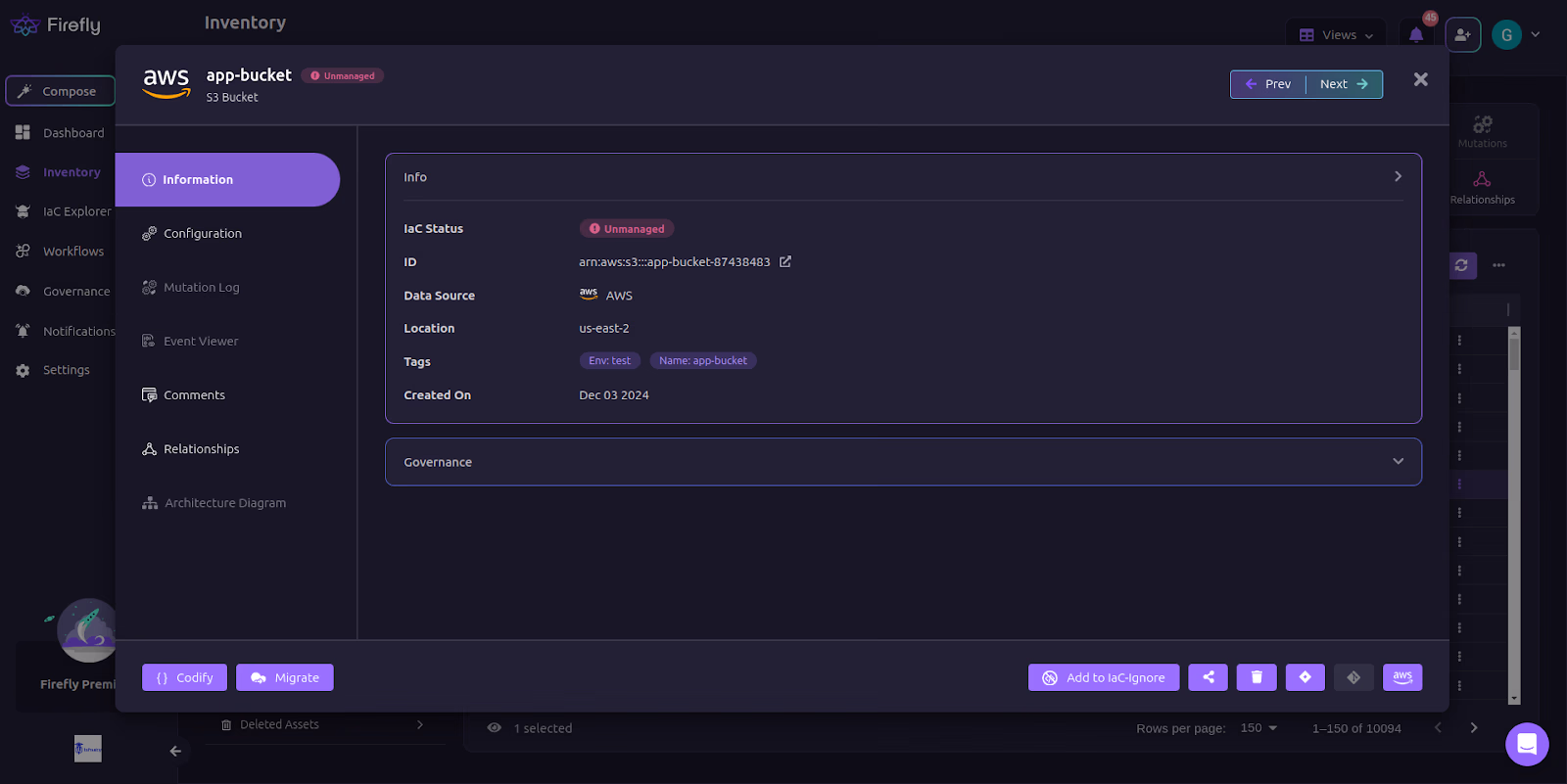Expand the Governance section

pos(903,462)
